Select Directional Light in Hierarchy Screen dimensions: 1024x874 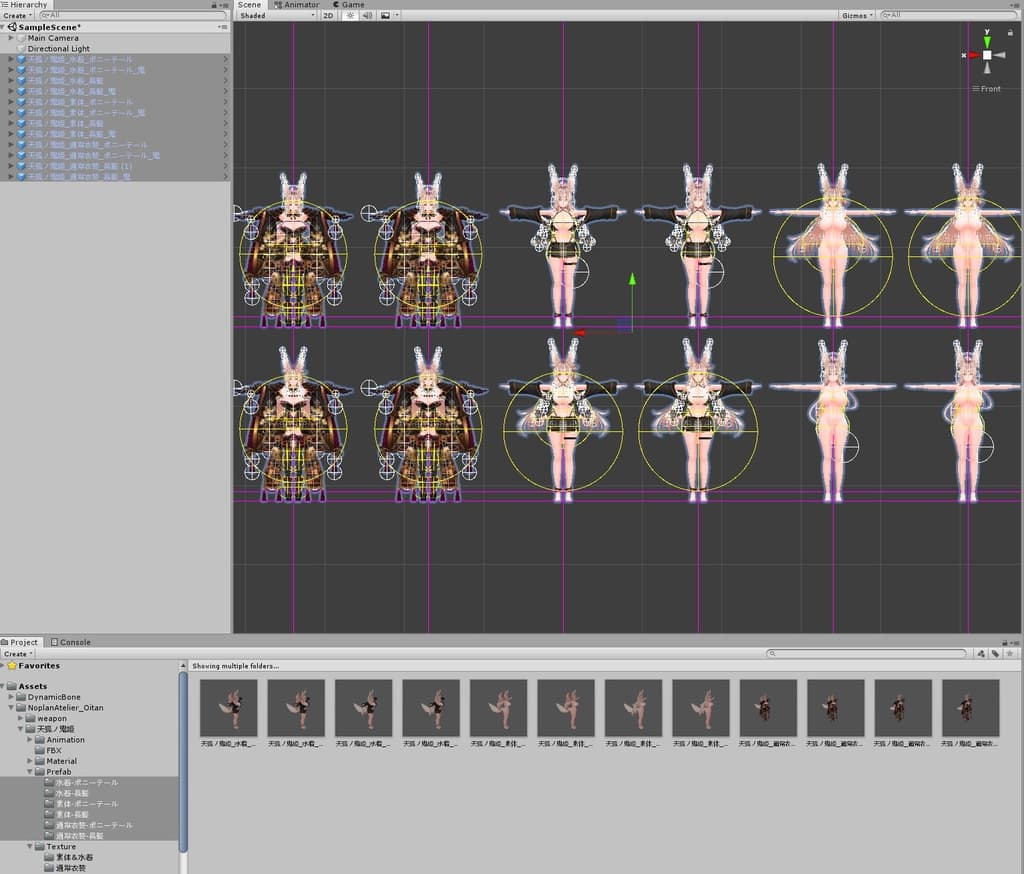[58, 49]
